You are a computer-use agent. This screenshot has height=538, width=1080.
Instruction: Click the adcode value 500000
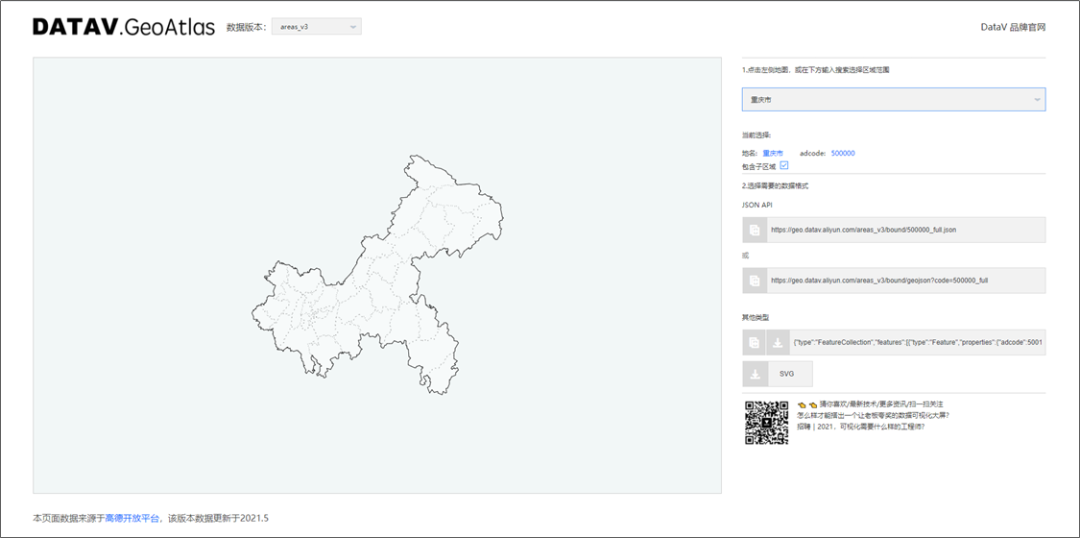(x=843, y=154)
